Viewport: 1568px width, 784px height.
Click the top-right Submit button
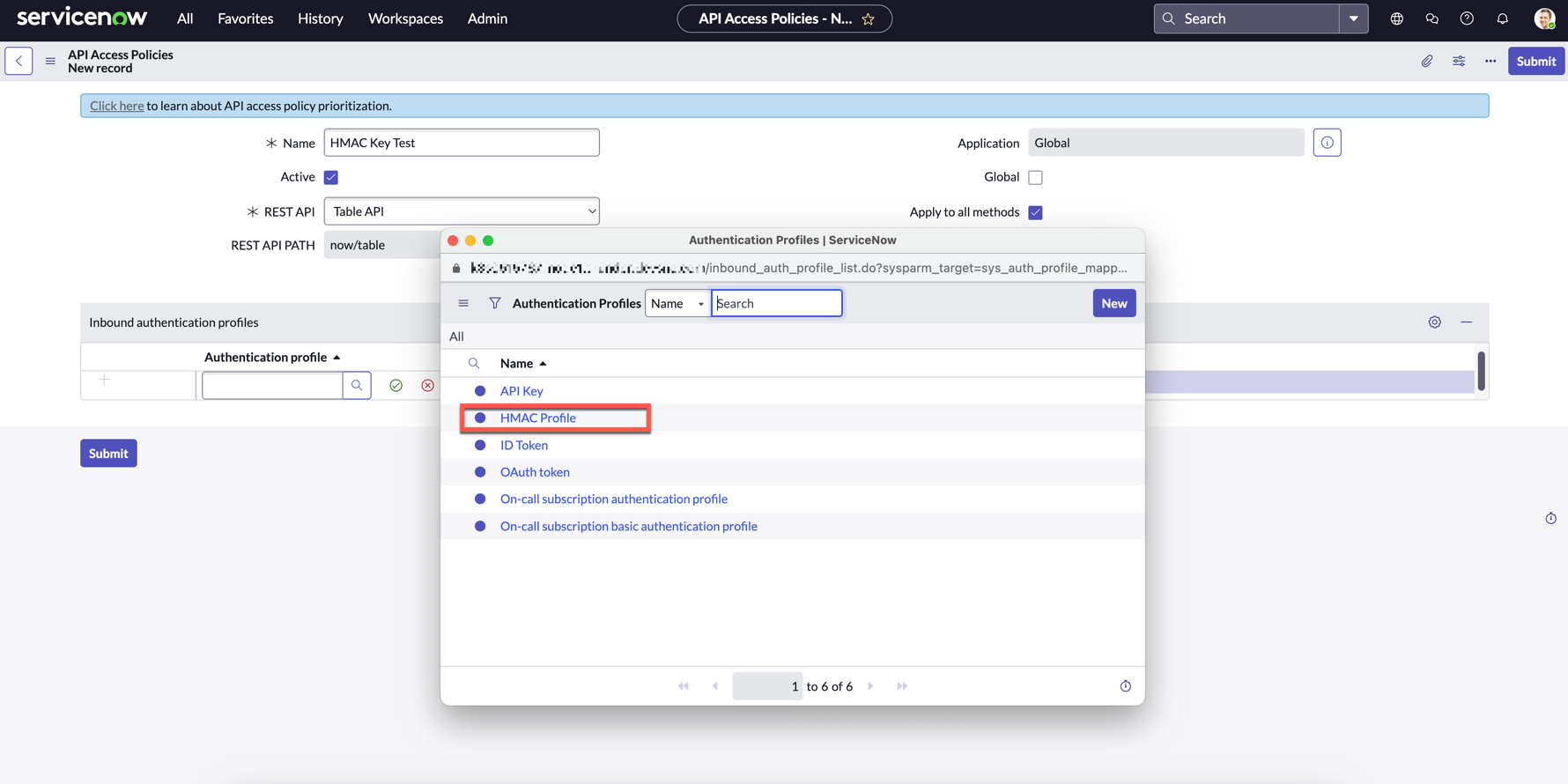point(1536,61)
